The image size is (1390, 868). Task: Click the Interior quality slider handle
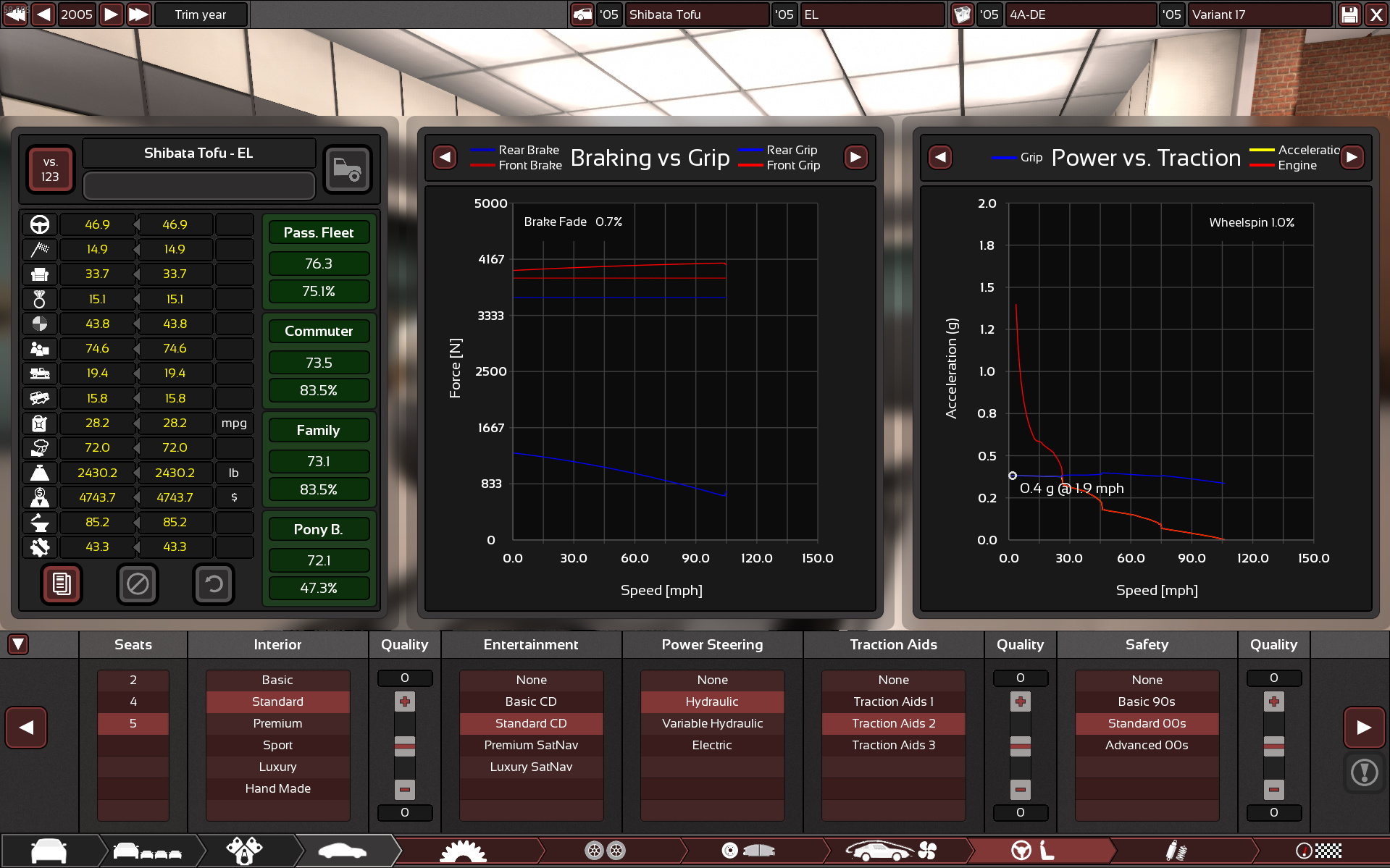coord(405,746)
